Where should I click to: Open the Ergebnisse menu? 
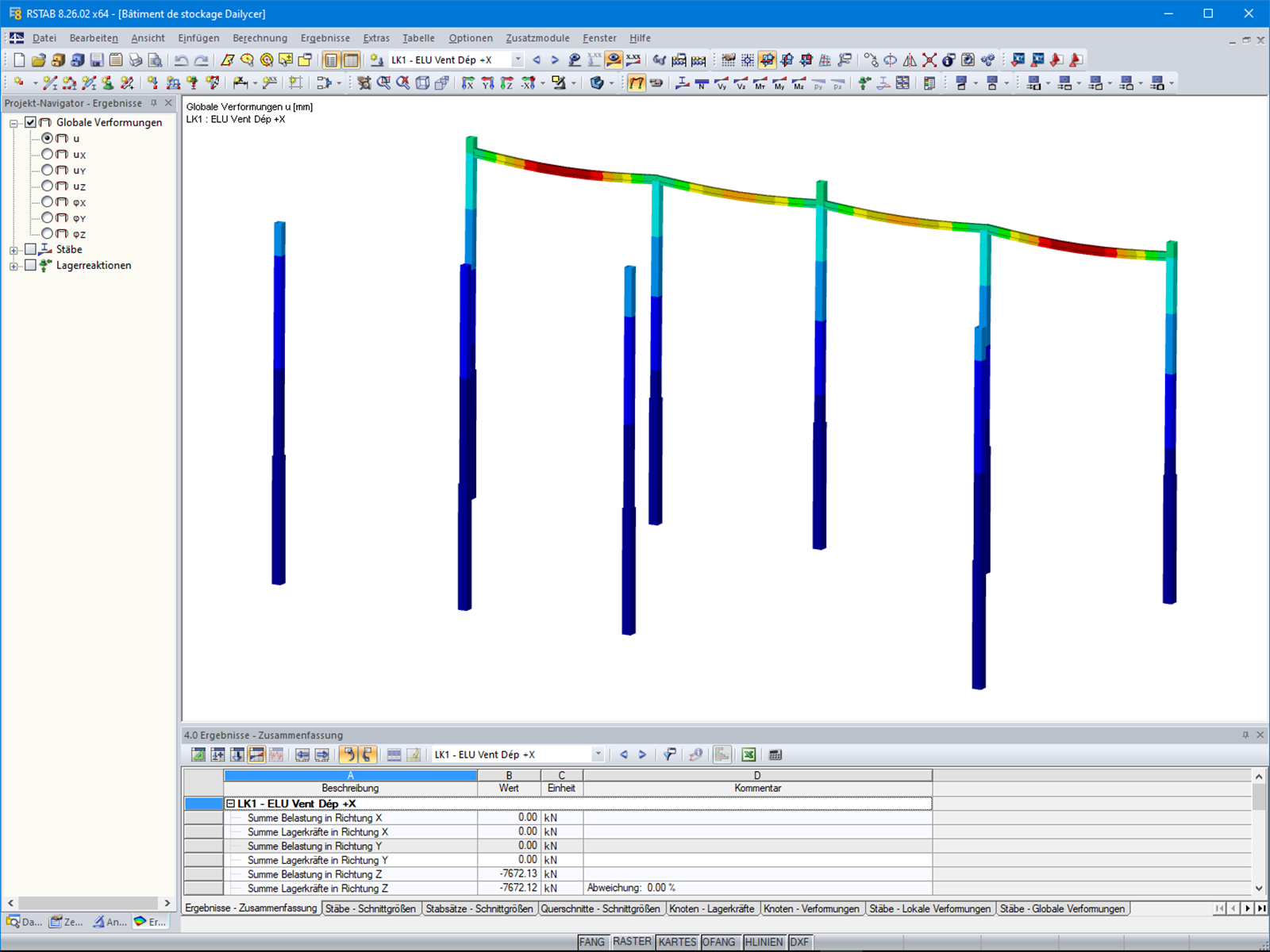325,38
